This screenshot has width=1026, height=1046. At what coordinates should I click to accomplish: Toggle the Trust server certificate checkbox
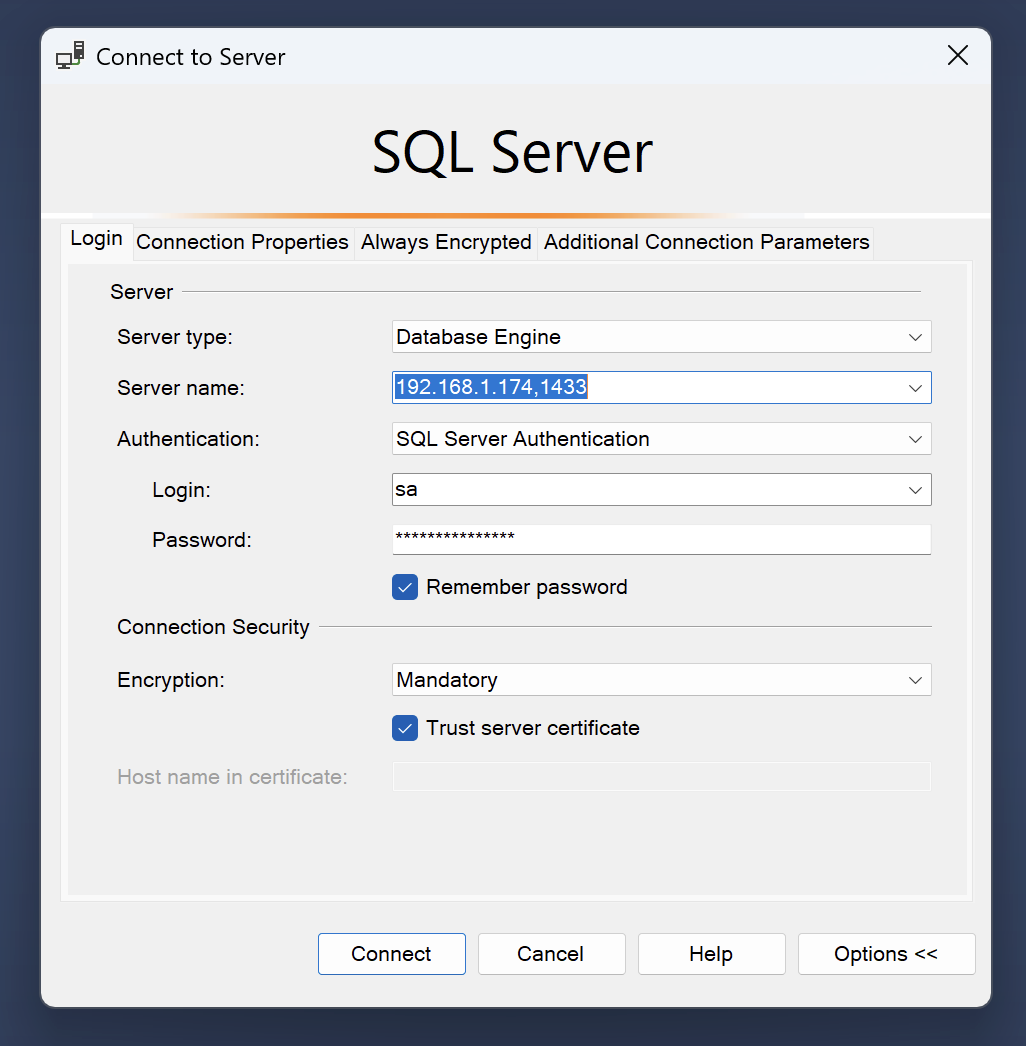[405, 728]
